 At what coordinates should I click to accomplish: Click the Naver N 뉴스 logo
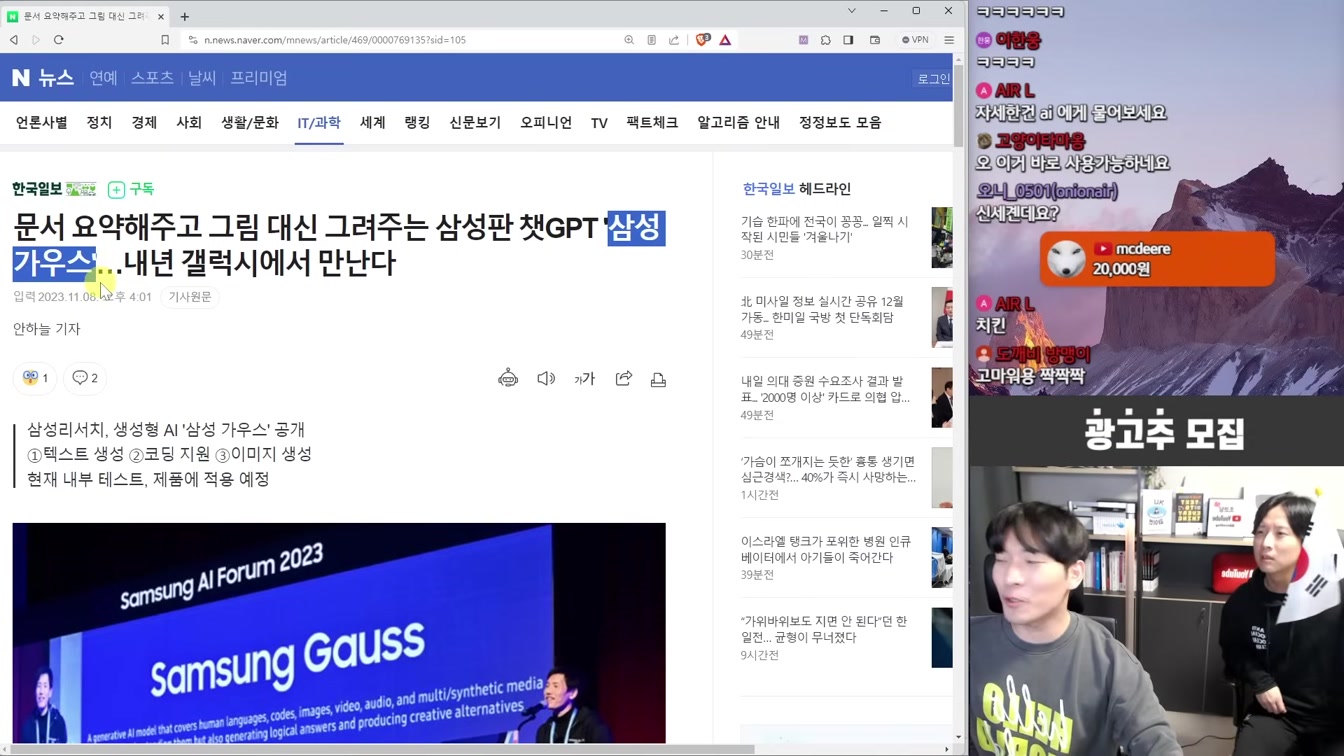pyautogui.click(x=43, y=78)
